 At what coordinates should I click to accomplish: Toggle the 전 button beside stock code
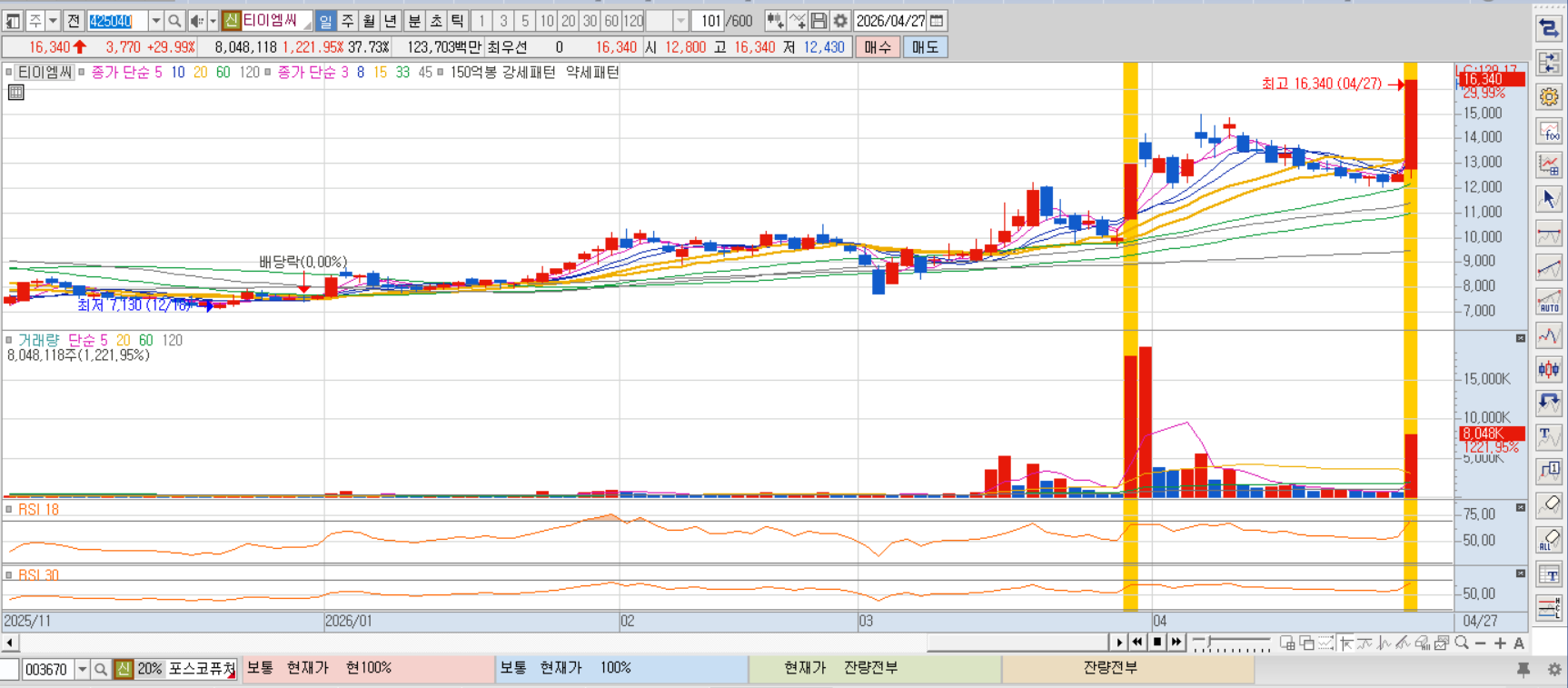tap(74, 20)
